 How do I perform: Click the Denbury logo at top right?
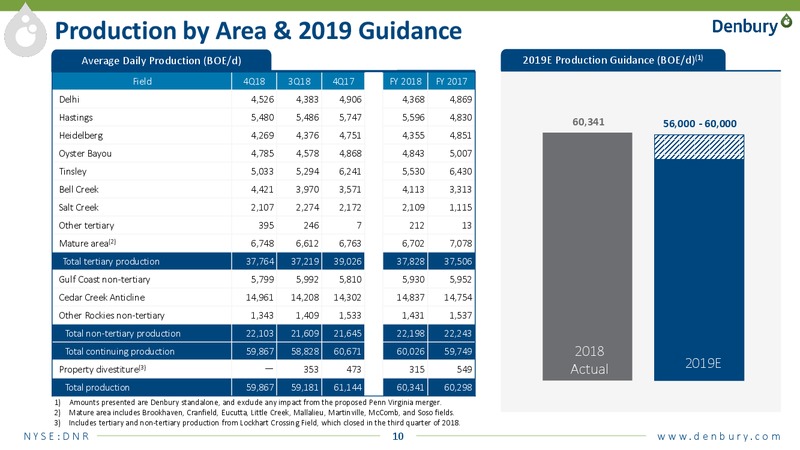[x=752, y=24]
